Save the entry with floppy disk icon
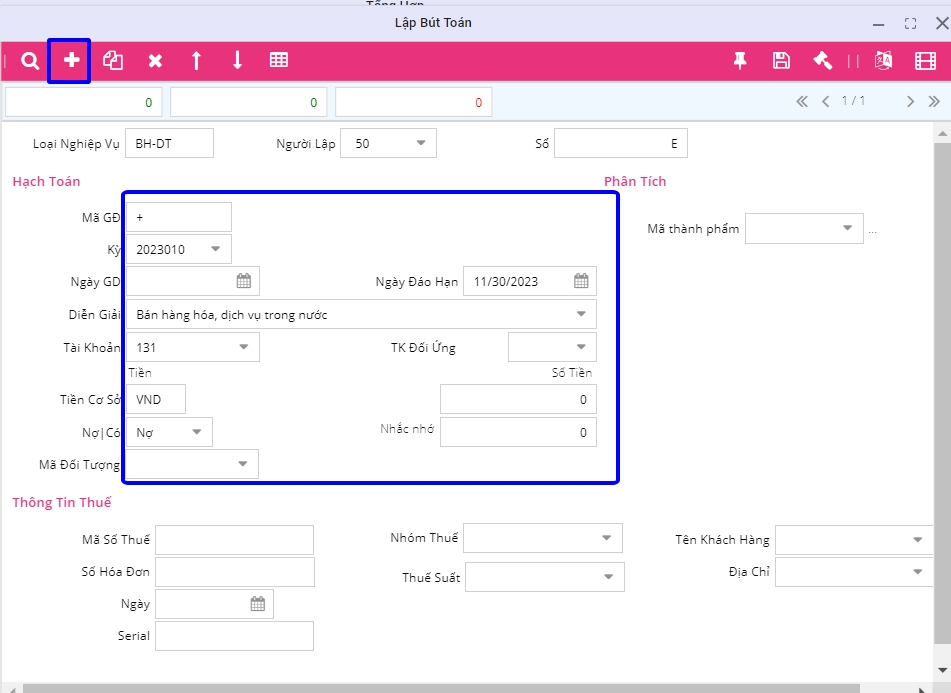 click(781, 61)
